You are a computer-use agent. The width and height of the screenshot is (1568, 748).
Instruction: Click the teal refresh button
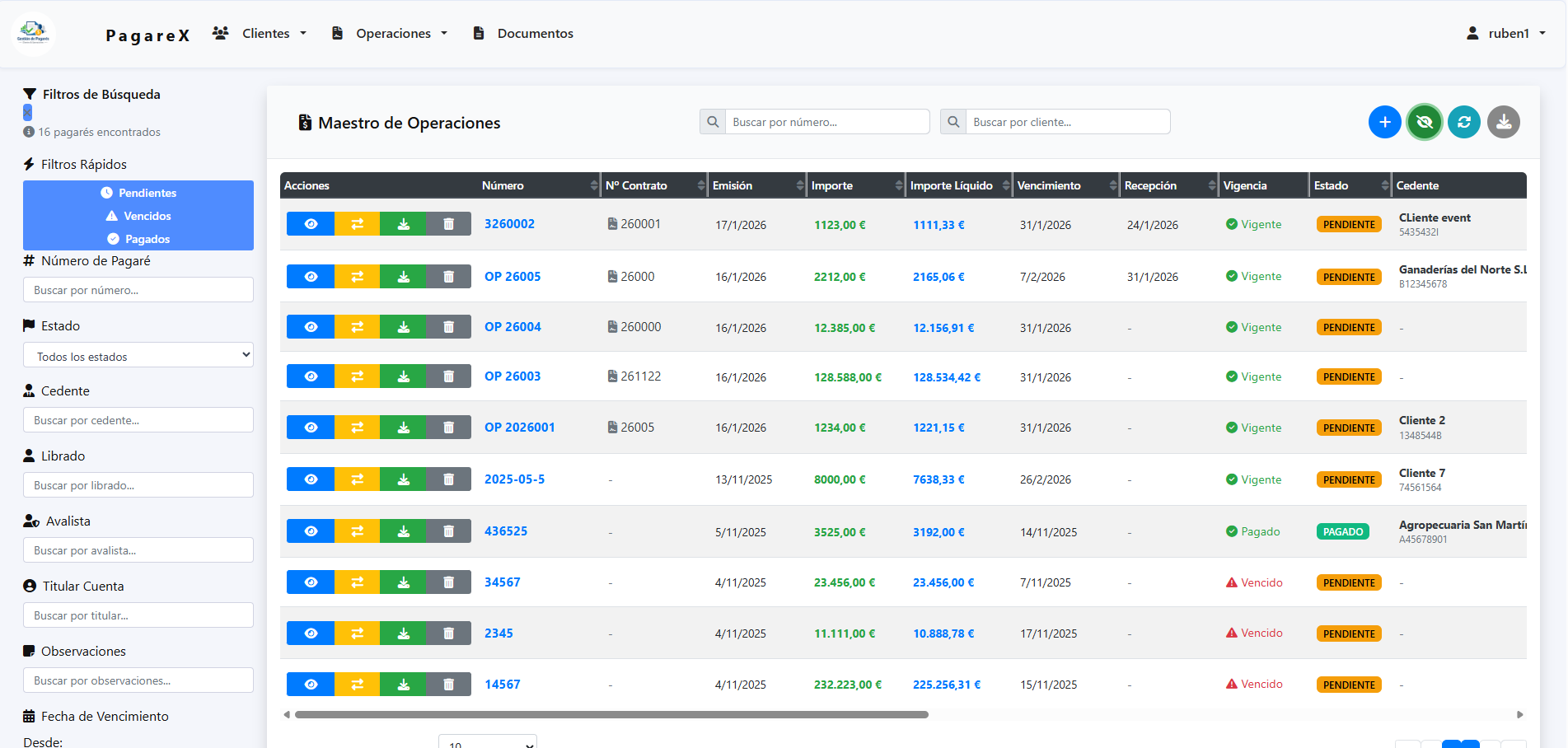pos(1463,123)
